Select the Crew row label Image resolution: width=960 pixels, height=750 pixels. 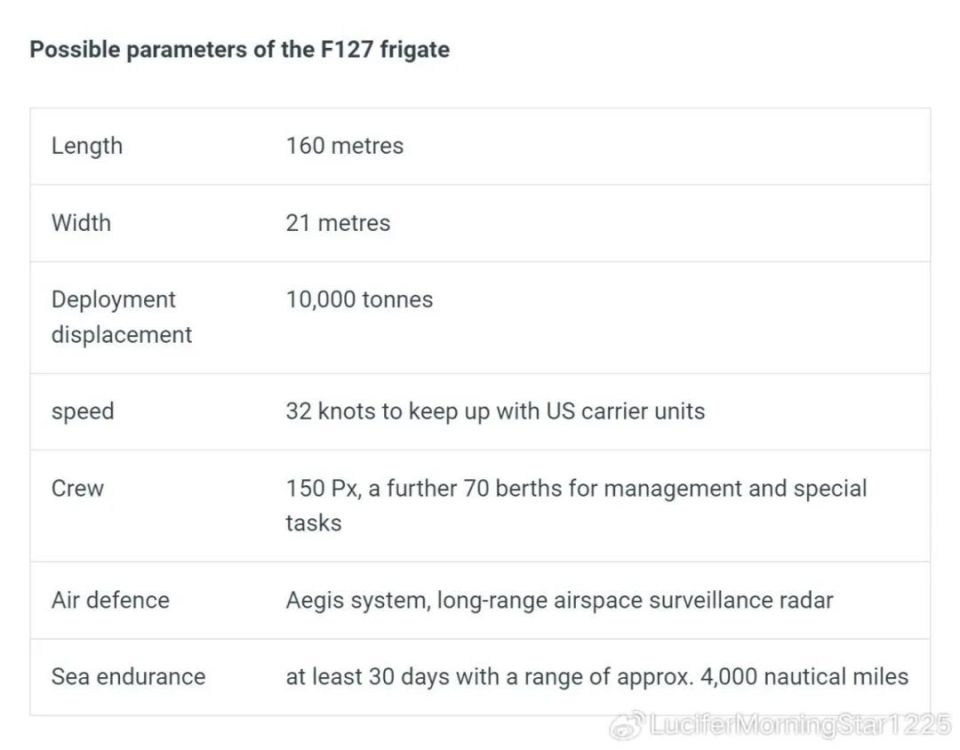78,489
